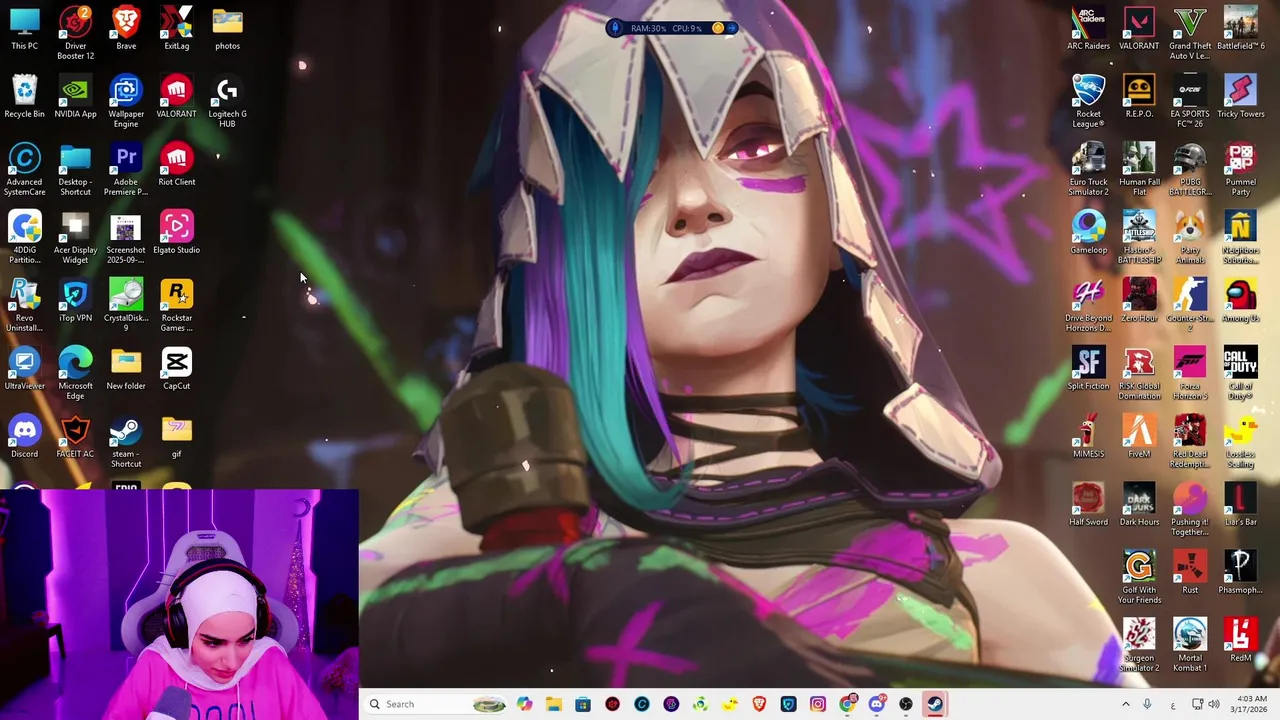Open Chrome on the taskbar
The image size is (1280, 720).
click(x=847, y=704)
